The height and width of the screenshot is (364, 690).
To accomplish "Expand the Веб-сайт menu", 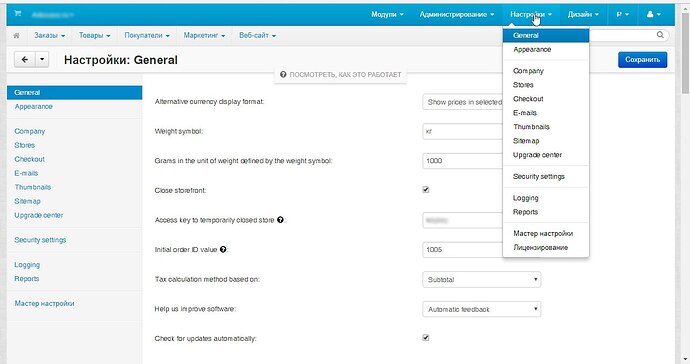I will (x=257, y=35).
